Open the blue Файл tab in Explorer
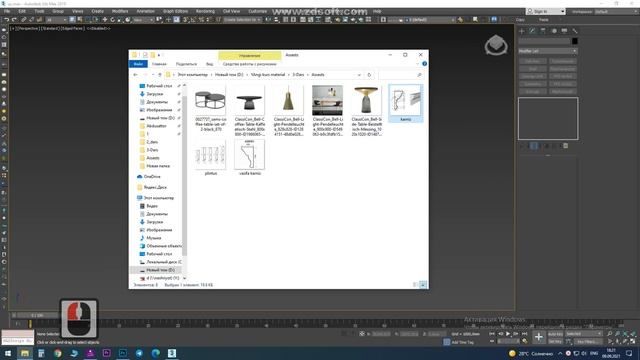 tap(138, 64)
